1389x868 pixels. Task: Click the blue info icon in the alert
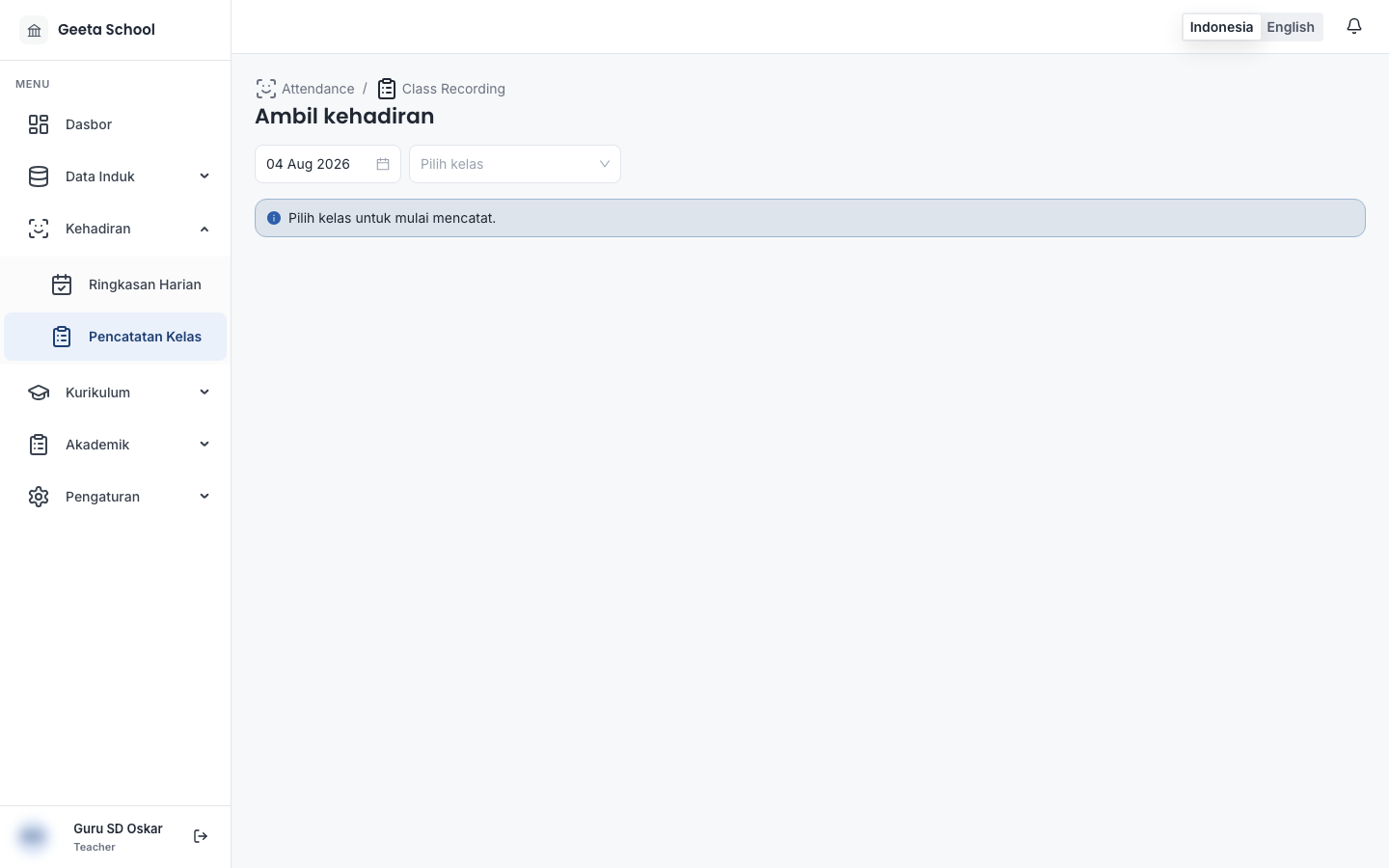point(274,218)
